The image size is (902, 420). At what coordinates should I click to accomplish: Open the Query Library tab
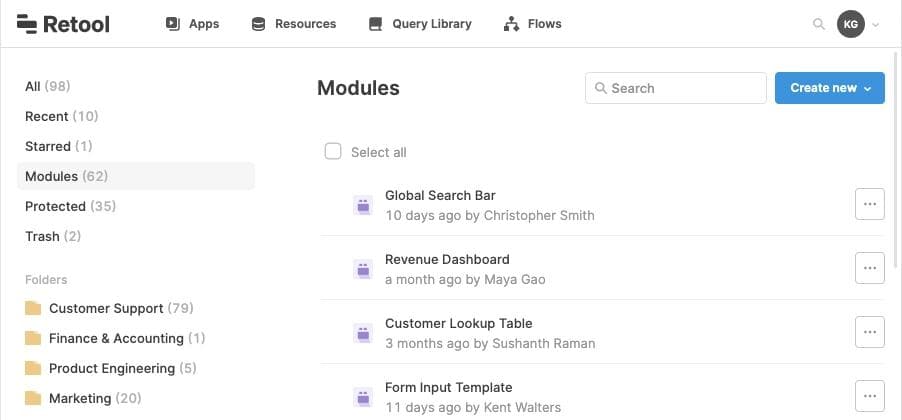tap(419, 24)
